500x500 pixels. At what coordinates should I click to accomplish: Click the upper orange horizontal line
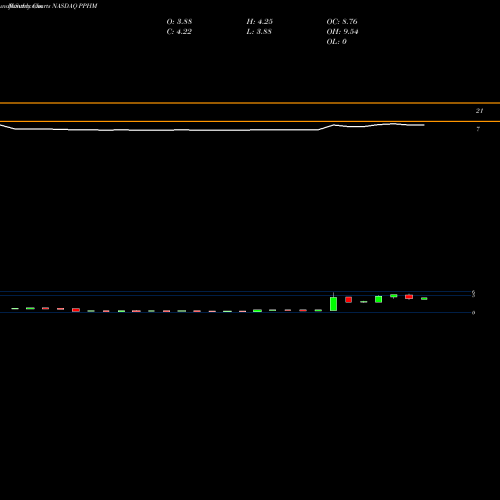tap(250, 103)
